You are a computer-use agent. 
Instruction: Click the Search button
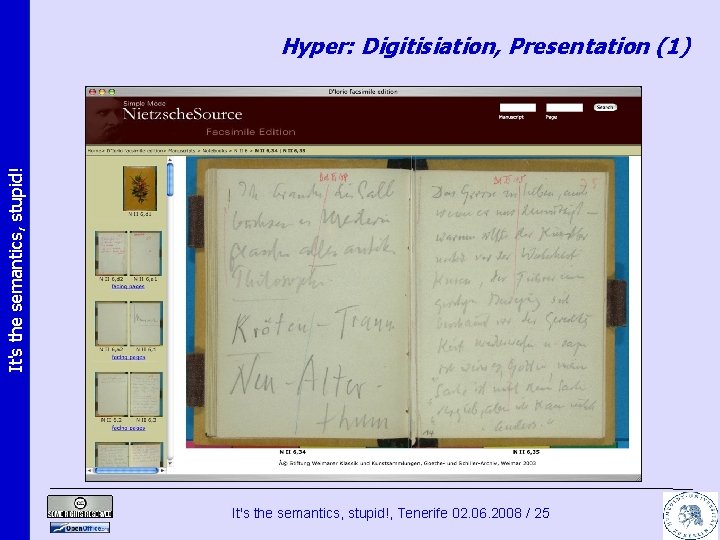(605, 107)
